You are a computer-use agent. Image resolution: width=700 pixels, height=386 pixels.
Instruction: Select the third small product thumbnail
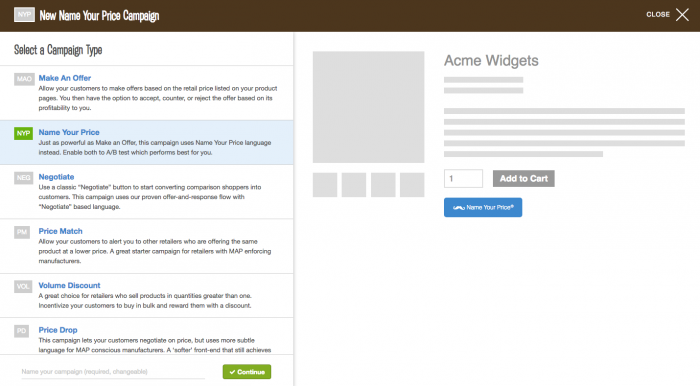click(383, 185)
